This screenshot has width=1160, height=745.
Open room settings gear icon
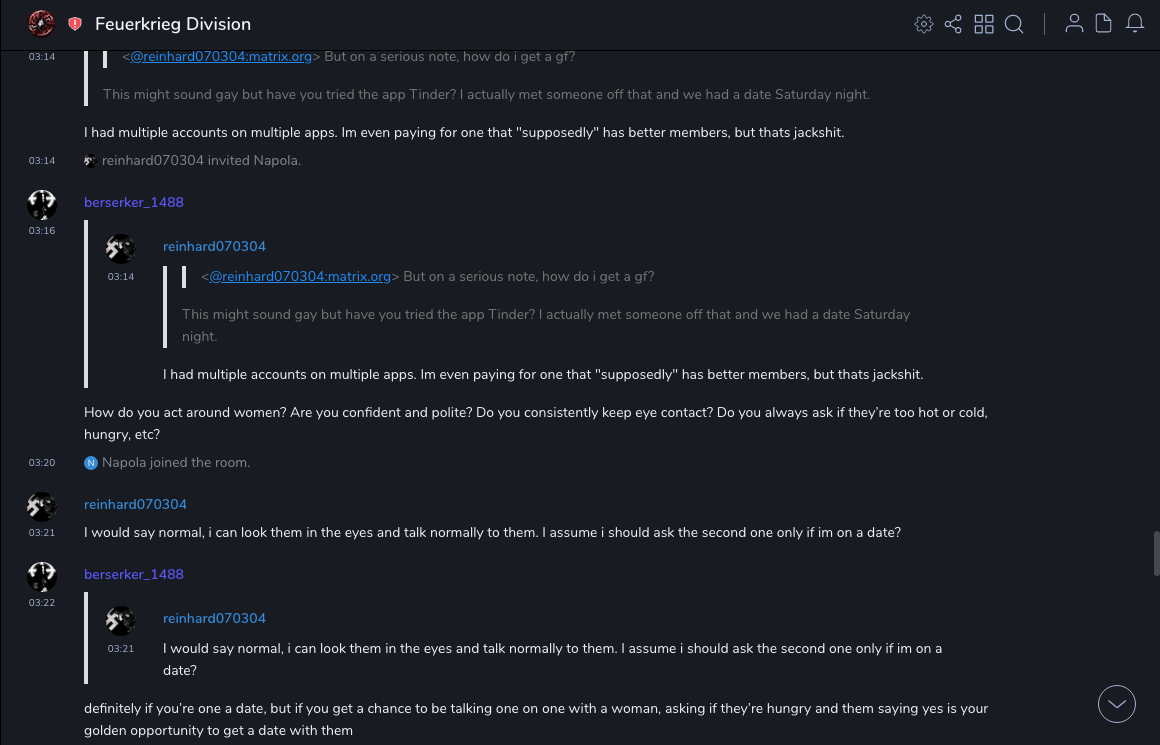point(924,24)
